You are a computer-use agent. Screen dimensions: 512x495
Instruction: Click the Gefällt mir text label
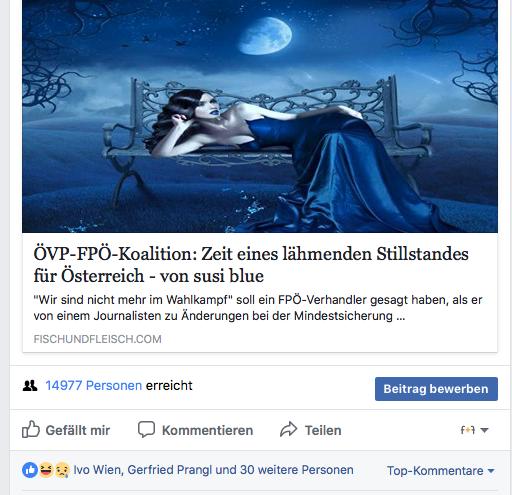[78, 430]
